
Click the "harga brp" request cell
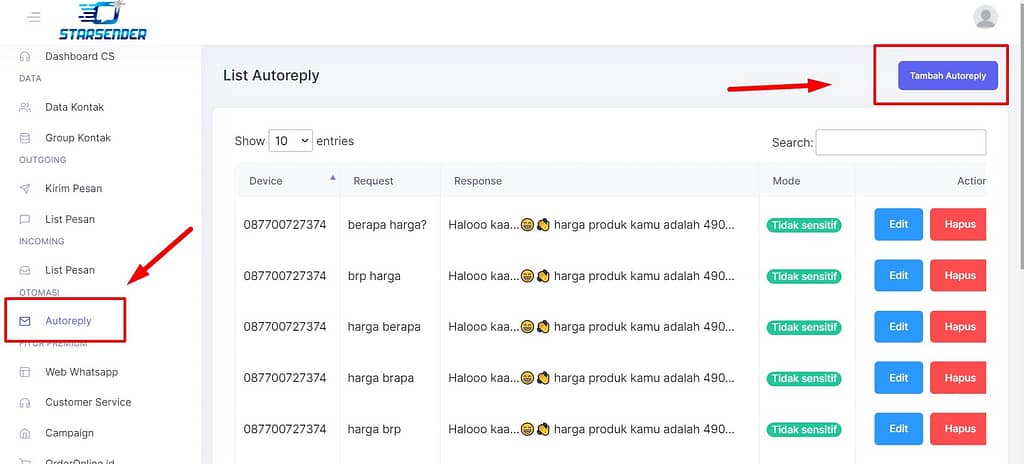point(374,429)
